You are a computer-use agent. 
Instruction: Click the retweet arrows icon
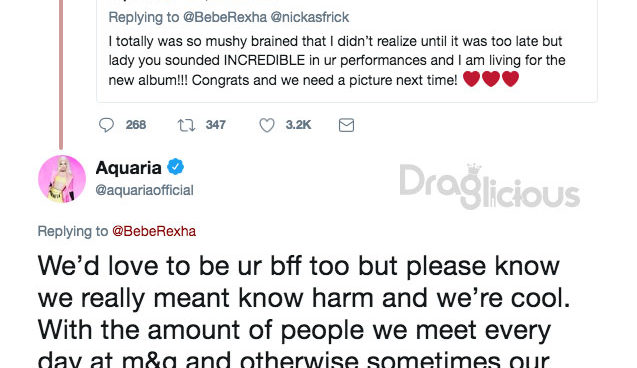pyautogui.click(x=186, y=125)
